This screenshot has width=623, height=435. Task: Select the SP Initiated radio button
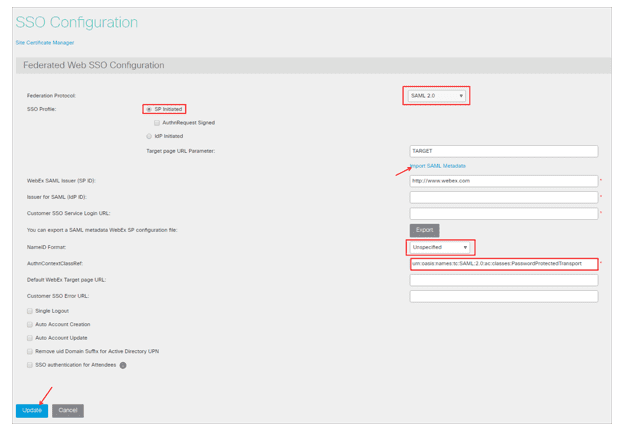pyautogui.click(x=149, y=109)
